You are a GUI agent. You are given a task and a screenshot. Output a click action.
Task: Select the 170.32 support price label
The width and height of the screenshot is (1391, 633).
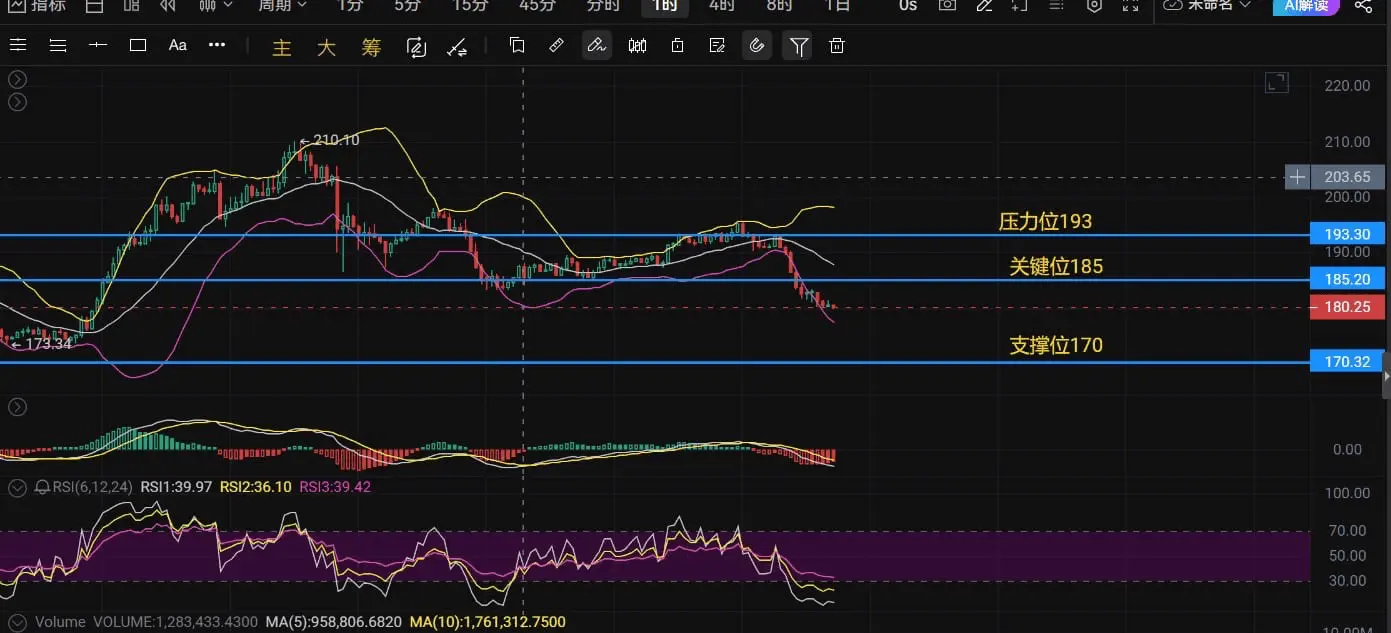coord(1347,361)
